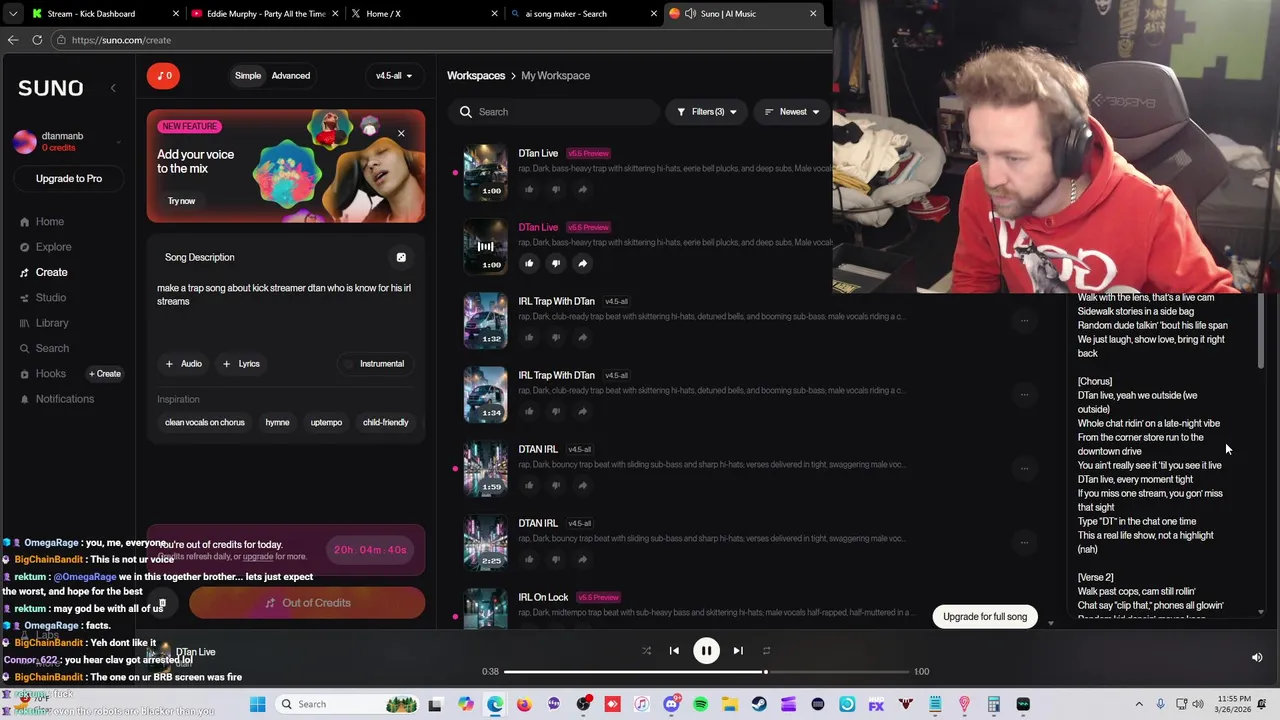Add Lyrics to the song
The height and width of the screenshot is (720, 1280).
coord(241,364)
